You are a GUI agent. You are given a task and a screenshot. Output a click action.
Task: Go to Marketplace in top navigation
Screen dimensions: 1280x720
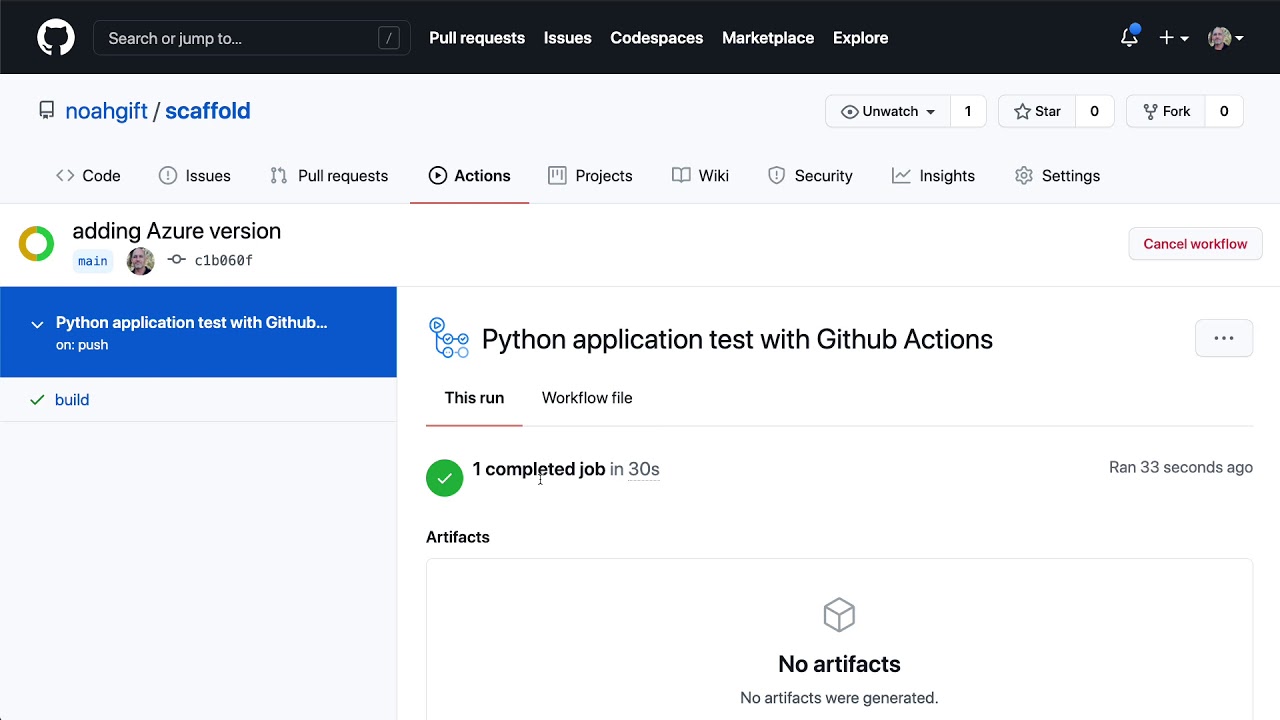(768, 38)
